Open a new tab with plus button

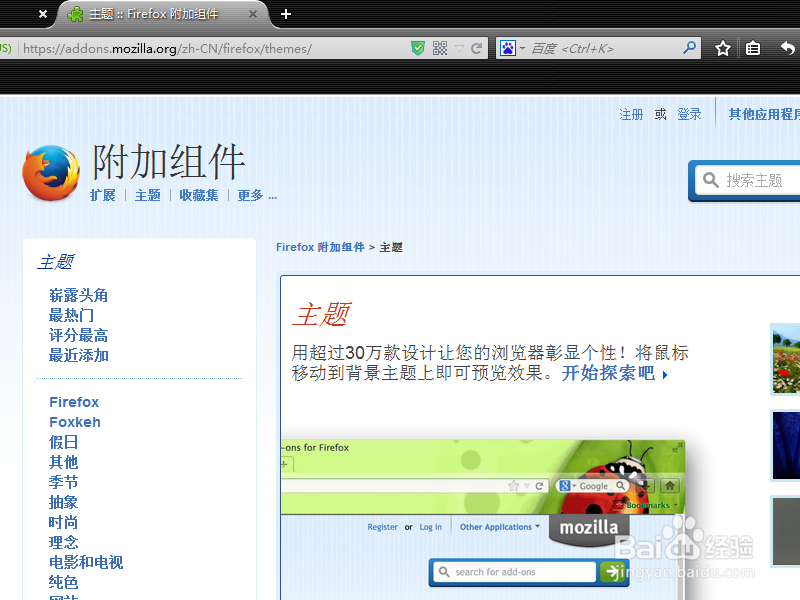click(286, 14)
